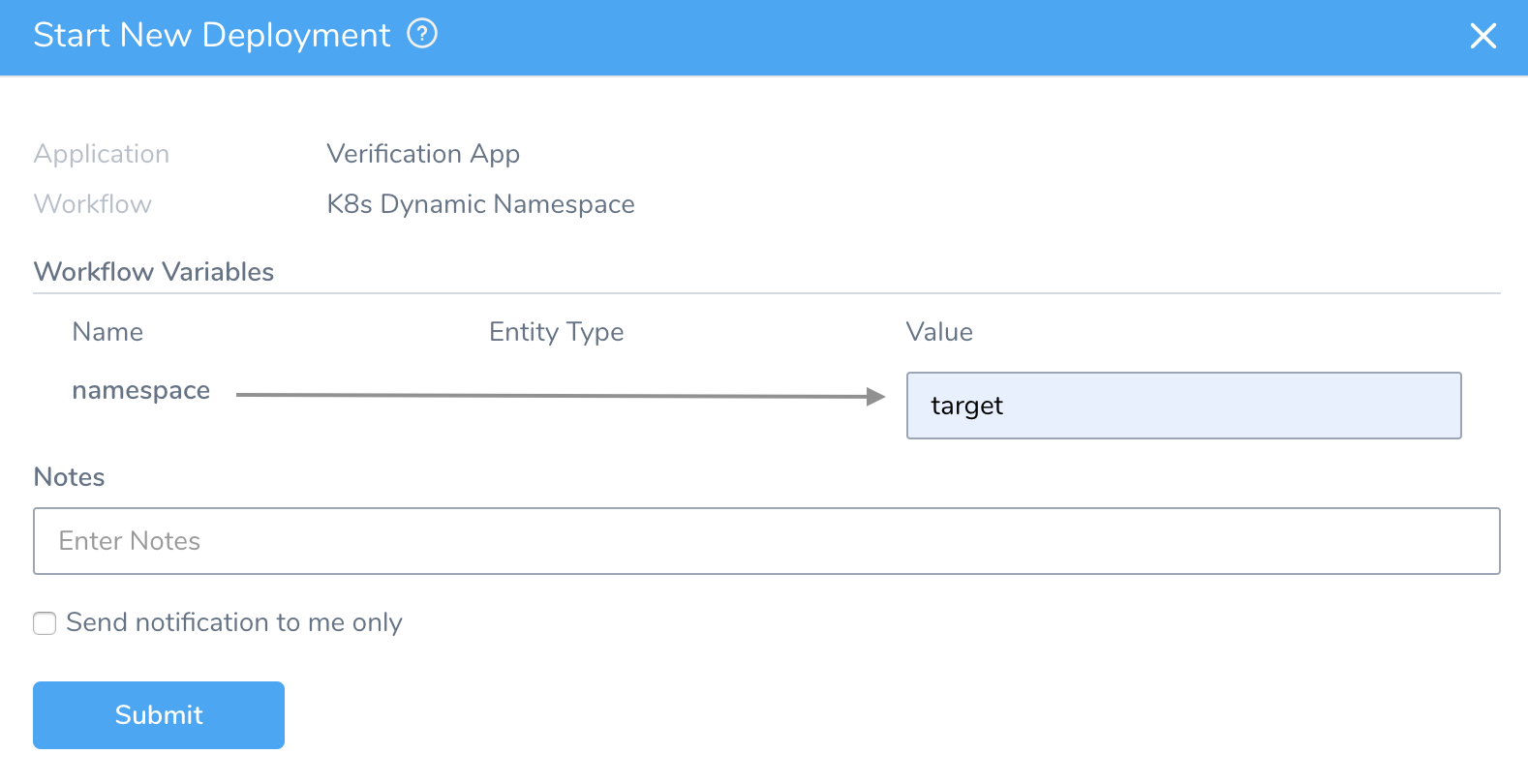This screenshot has width=1528, height=784.
Task: Close the Start New Deployment dialog
Action: click(x=1482, y=36)
